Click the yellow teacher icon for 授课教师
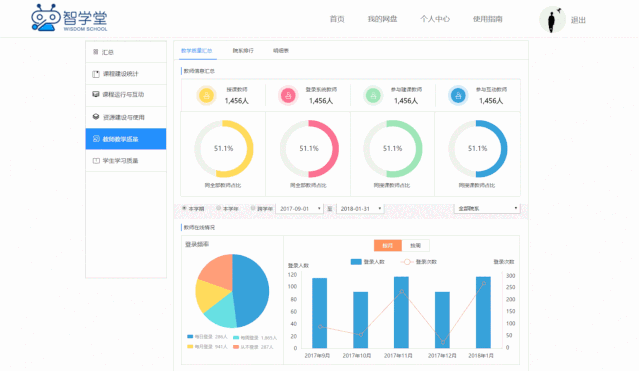The image size is (639, 371). click(x=207, y=96)
